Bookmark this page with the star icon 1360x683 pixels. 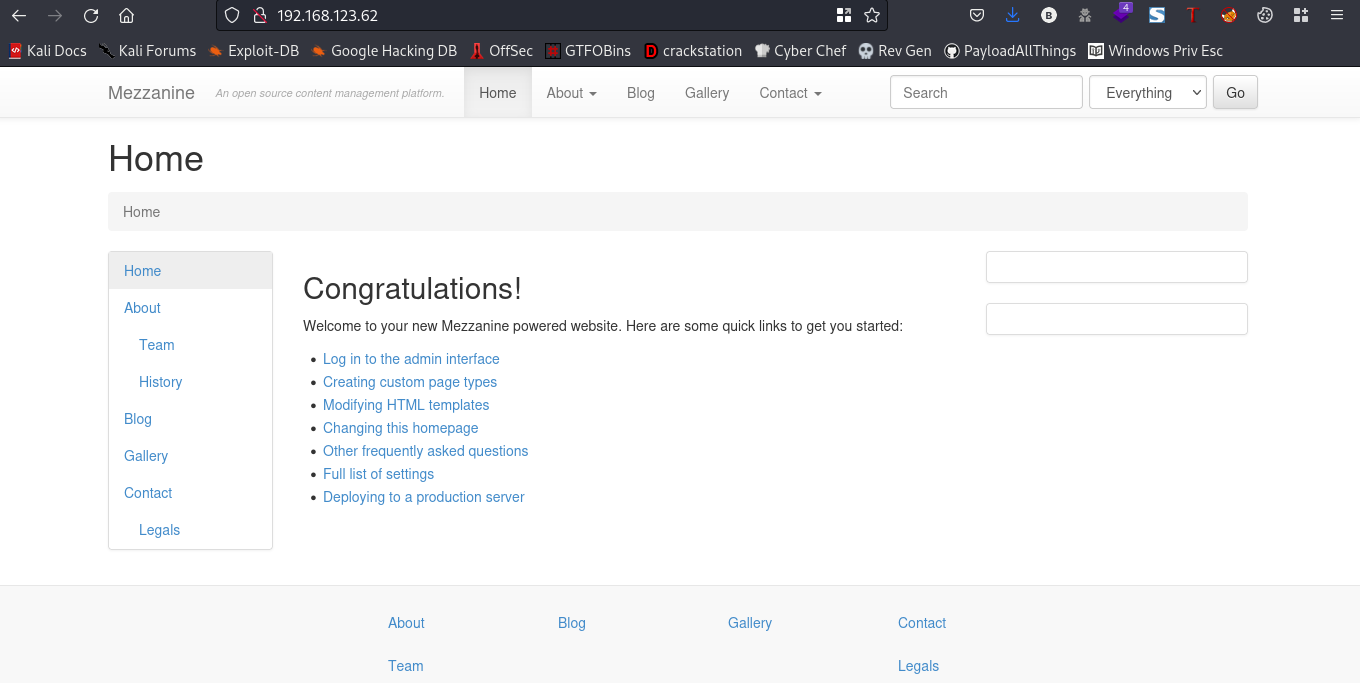(872, 15)
